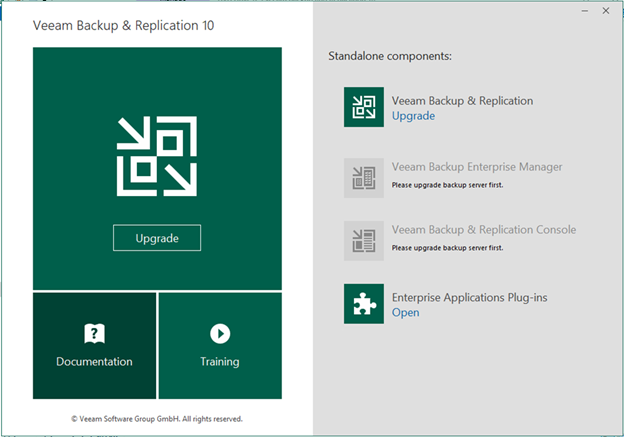Click the 'Standalone components:' heading
Viewport: 624px width, 437px height.
[x=390, y=56]
